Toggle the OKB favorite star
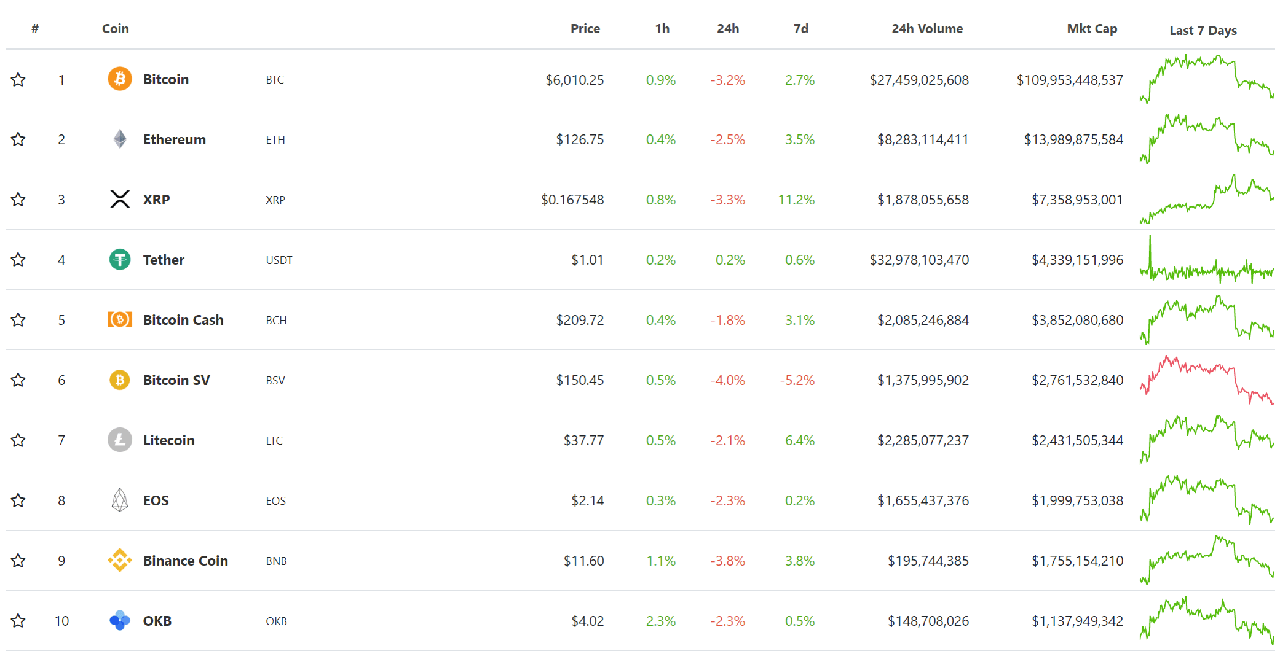The height and width of the screenshot is (654, 1280). point(18,621)
